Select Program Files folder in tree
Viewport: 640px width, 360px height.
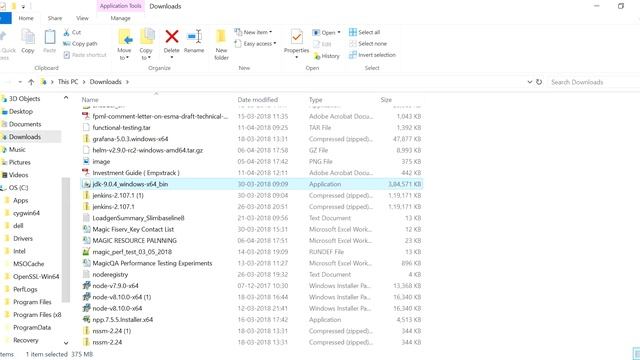(32, 302)
